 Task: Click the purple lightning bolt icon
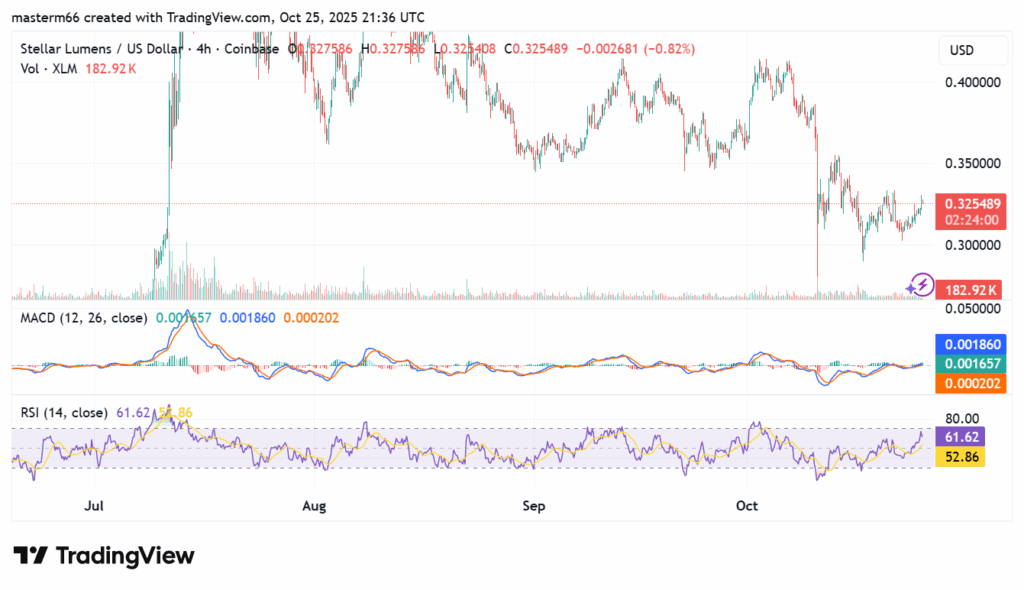919,285
